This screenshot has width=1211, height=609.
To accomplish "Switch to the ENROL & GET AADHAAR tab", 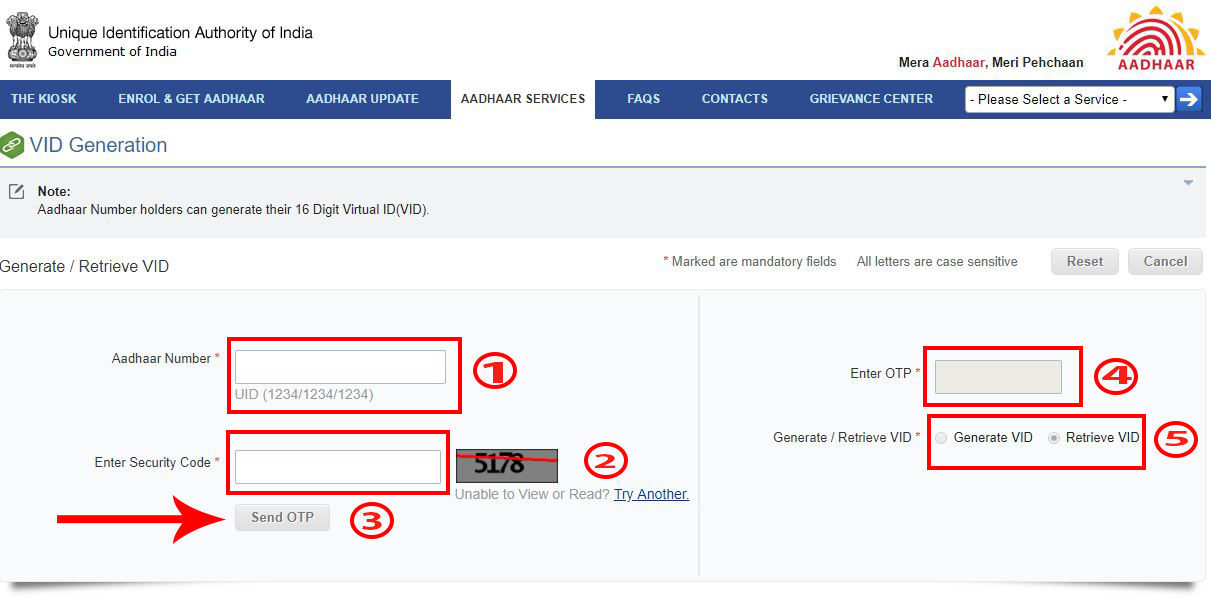I will pyautogui.click(x=191, y=99).
